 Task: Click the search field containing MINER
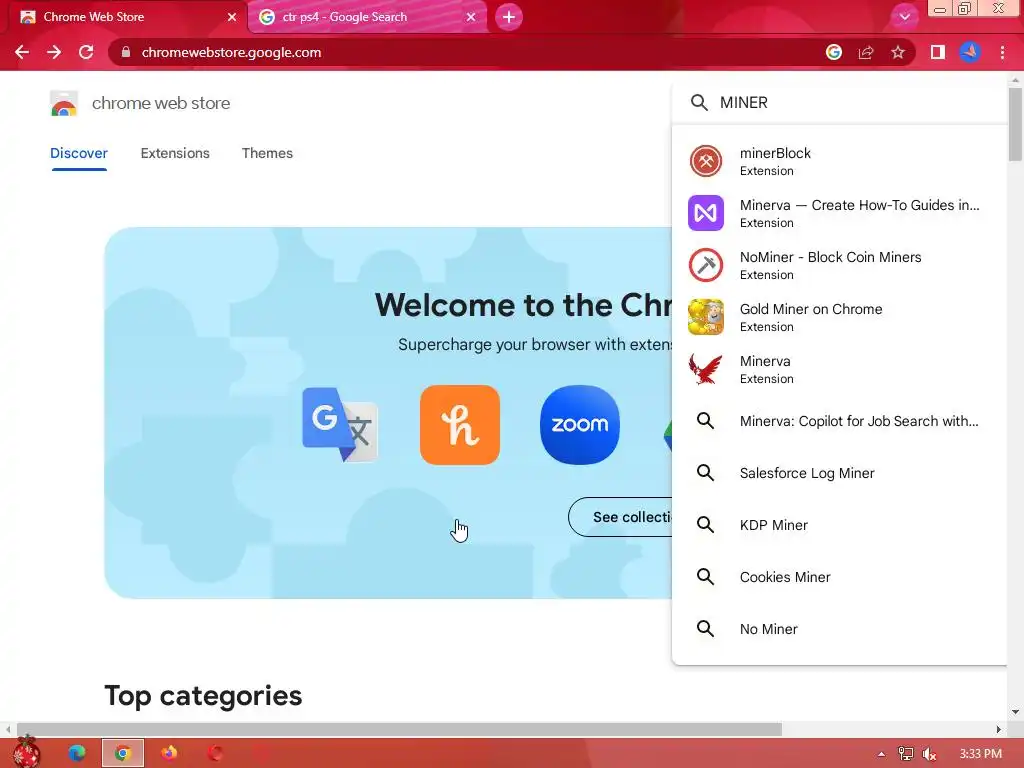click(840, 103)
